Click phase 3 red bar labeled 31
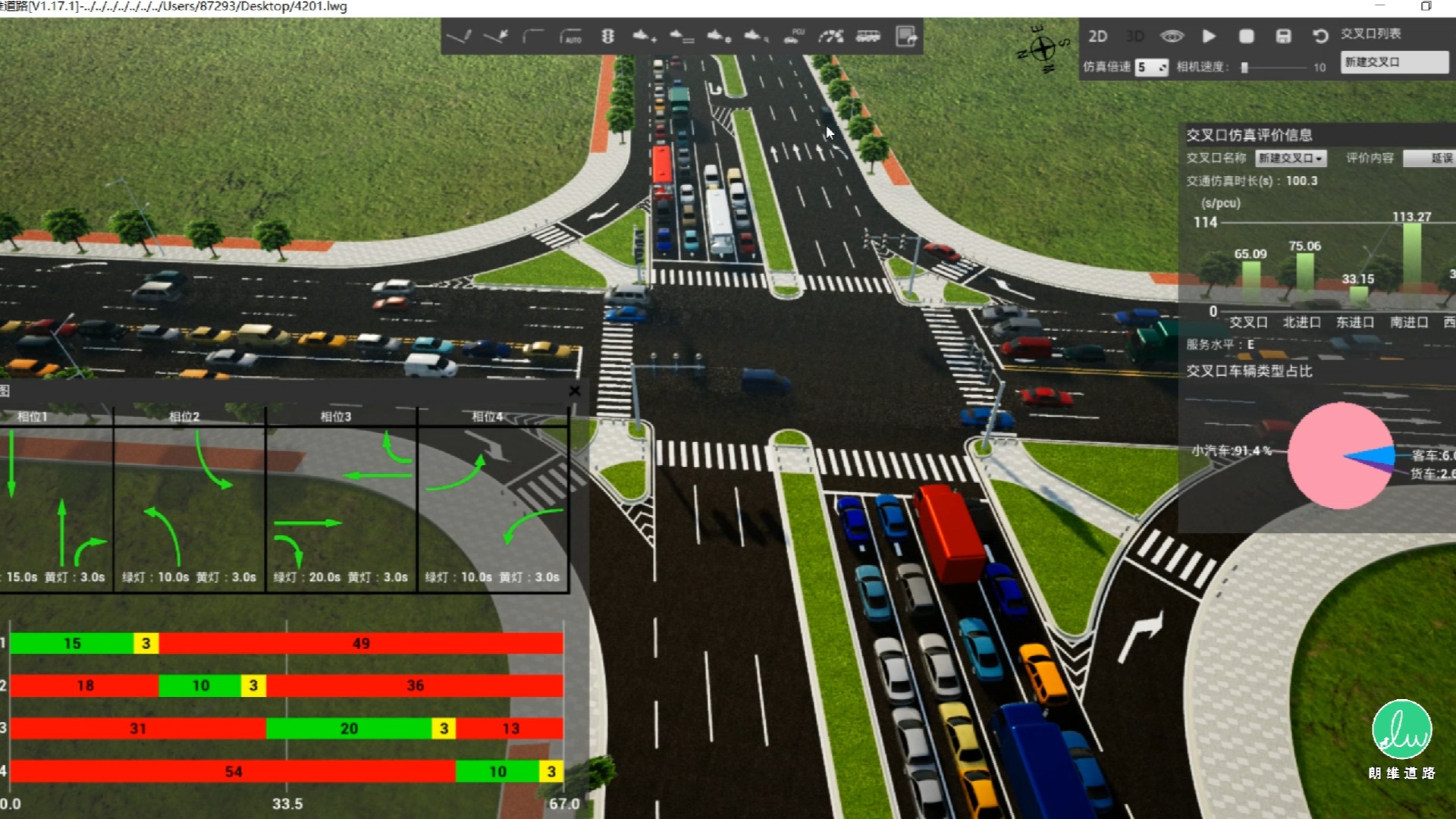 tap(138, 728)
